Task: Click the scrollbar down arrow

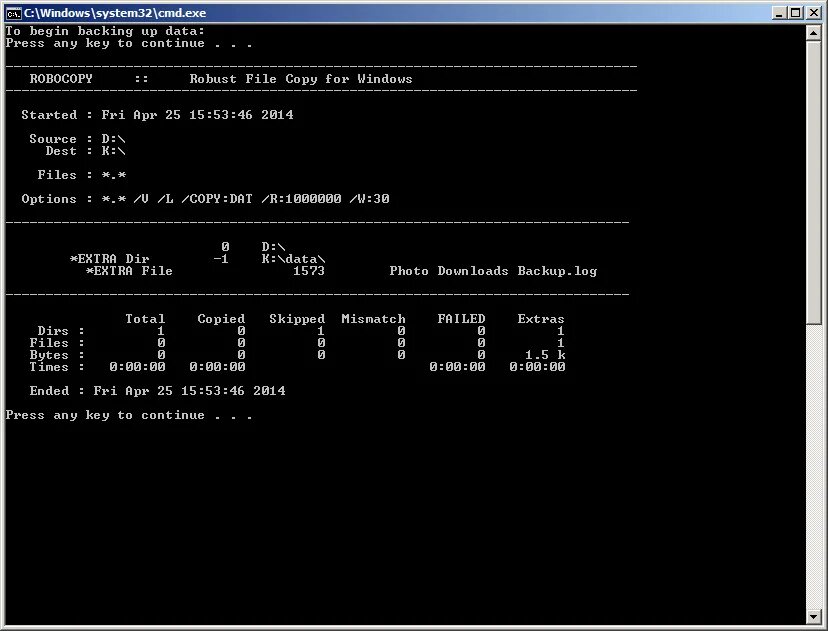Action: (813, 616)
